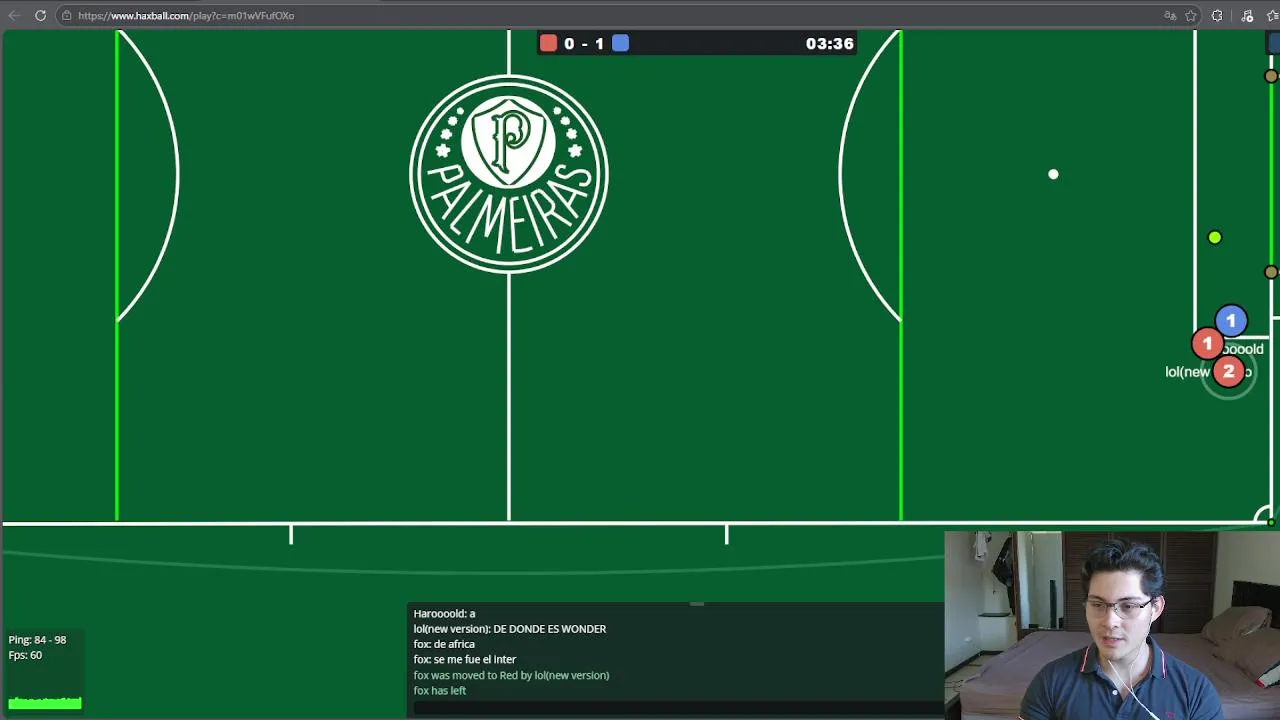1280x720 pixels.
Task: Click the chat line 'Harooold: a'
Action: click(444, 613)
